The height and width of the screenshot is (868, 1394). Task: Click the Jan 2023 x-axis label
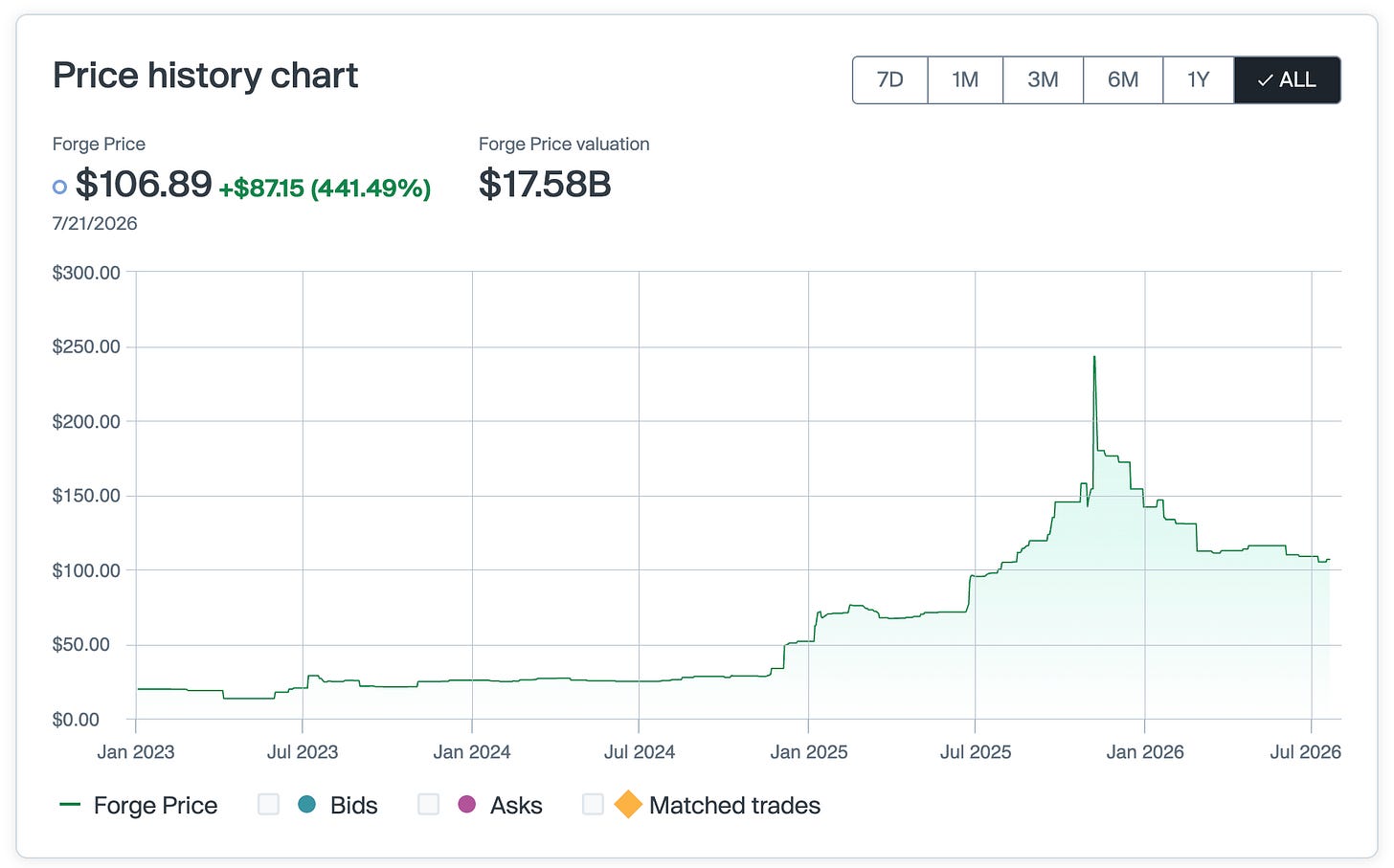click(x=136, y=752)
